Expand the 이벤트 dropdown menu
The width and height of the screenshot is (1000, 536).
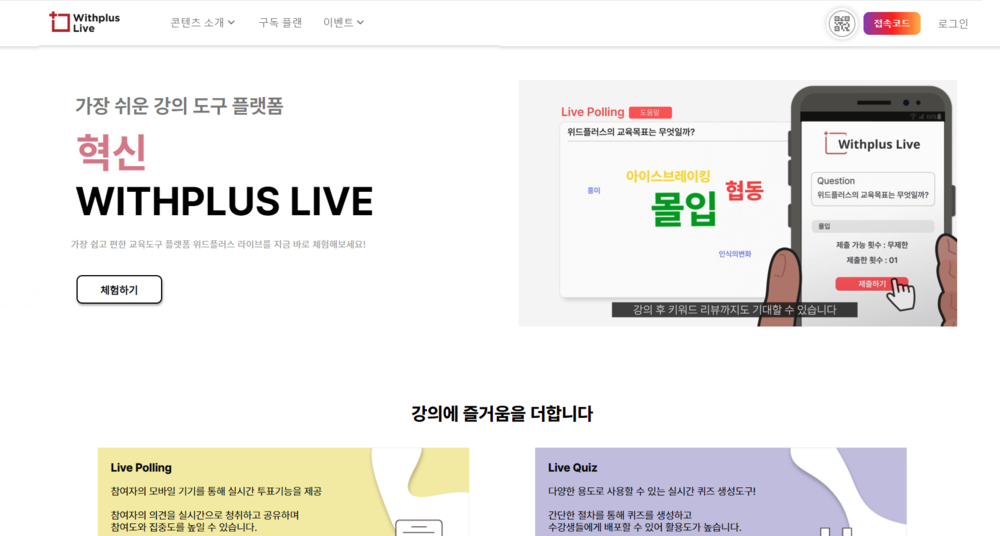click(x=343, y=22)
